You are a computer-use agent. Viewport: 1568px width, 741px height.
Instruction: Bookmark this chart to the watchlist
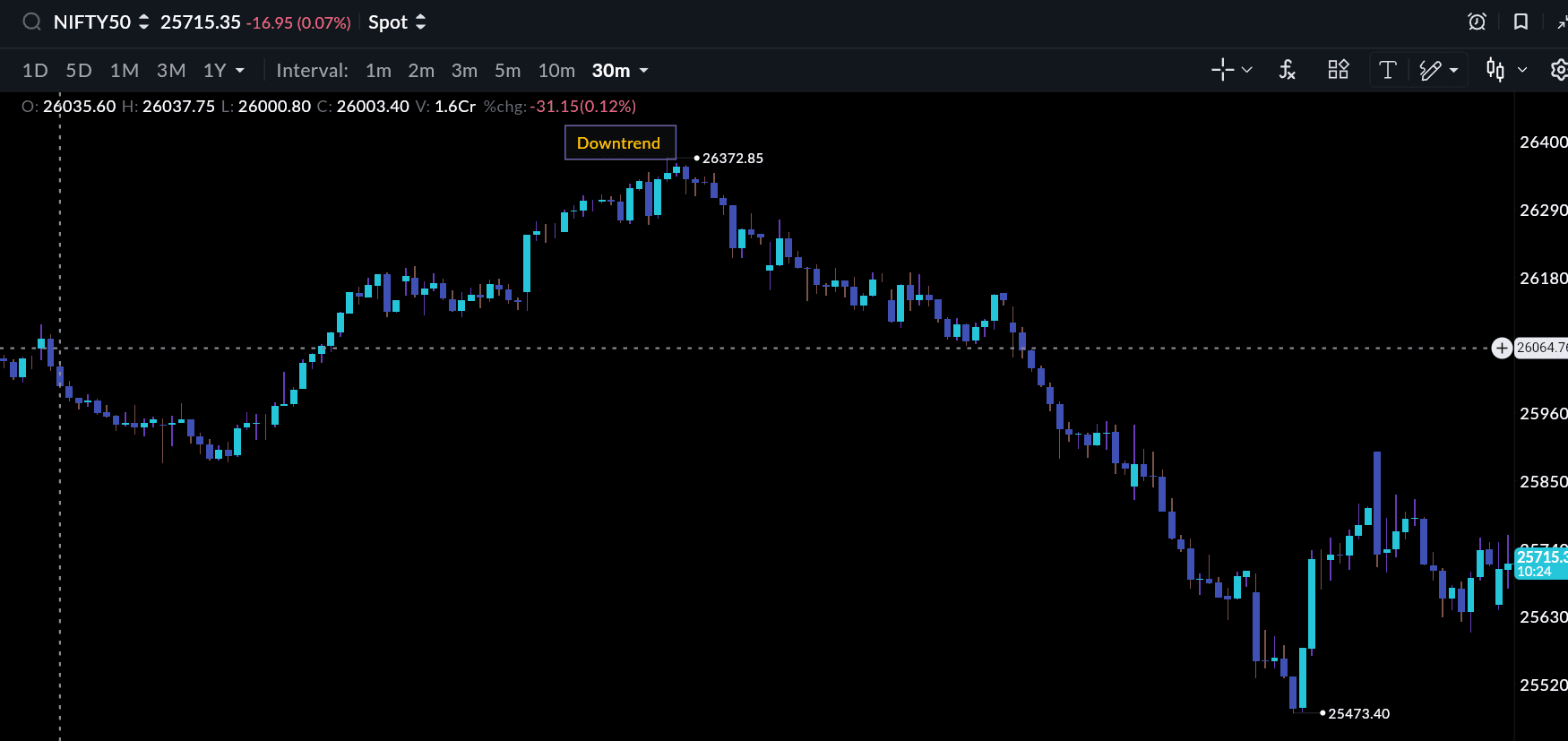point(1521,22)
